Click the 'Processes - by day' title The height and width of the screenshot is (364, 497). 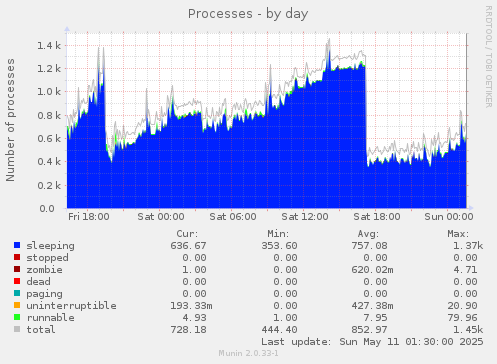(248, 14)
